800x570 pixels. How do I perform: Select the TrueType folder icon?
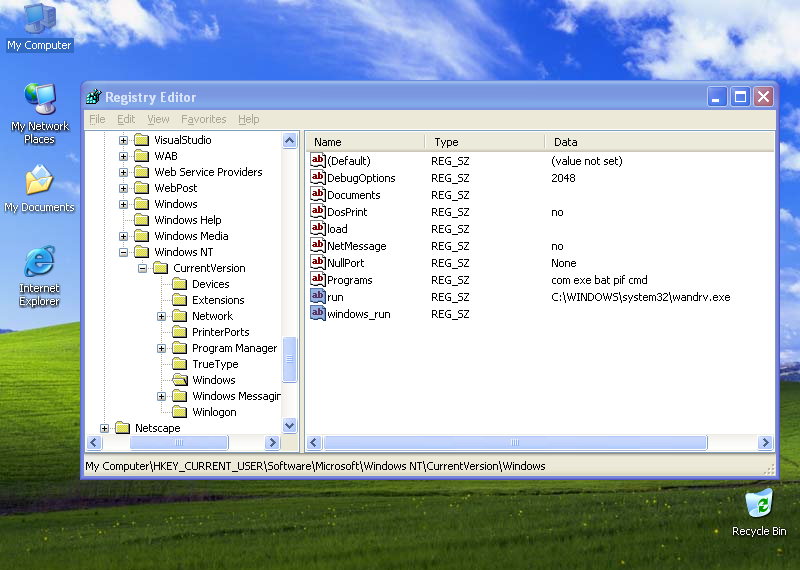(179, 364)
